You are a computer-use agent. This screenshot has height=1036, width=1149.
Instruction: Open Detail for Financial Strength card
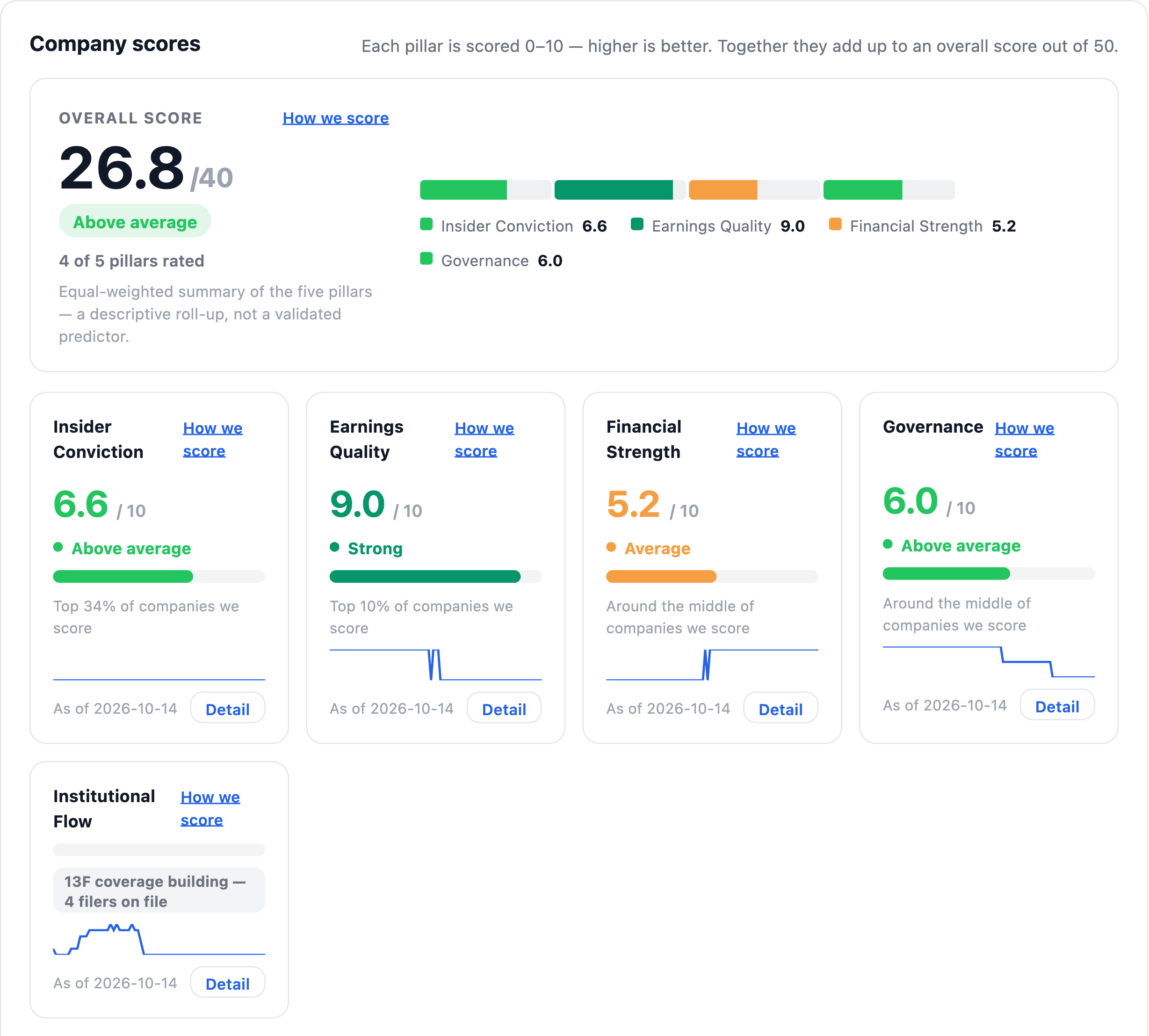pyautogui.click(x=781, y=709)
